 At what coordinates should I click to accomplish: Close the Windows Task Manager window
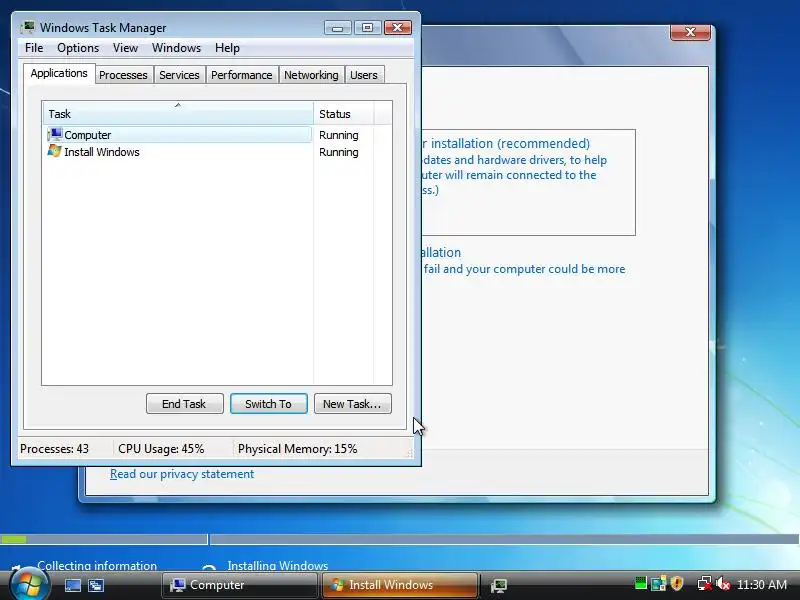pos(398,28)
